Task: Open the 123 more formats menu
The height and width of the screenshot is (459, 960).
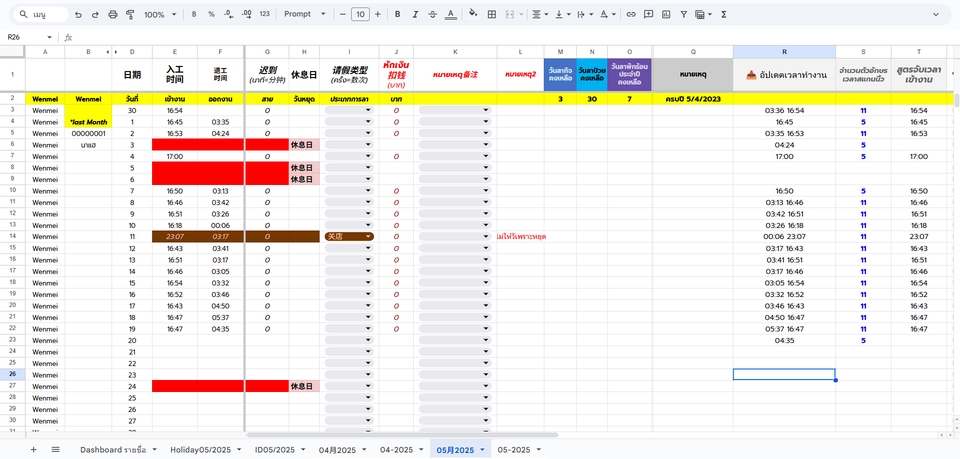Action: [264, 14]
